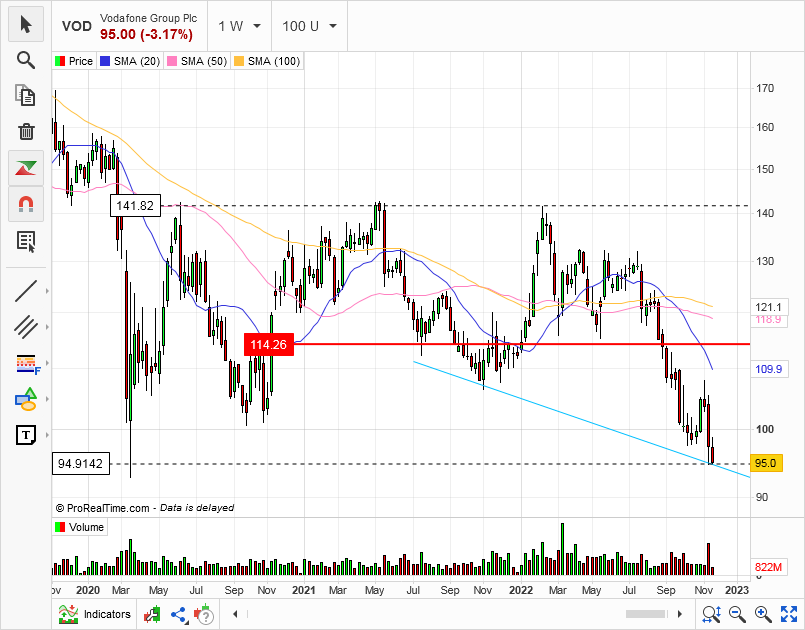The width and height of the screenshot is (805, 630).
Task: Select the parallel channel lines tool
Action: (x=26, y=327)
